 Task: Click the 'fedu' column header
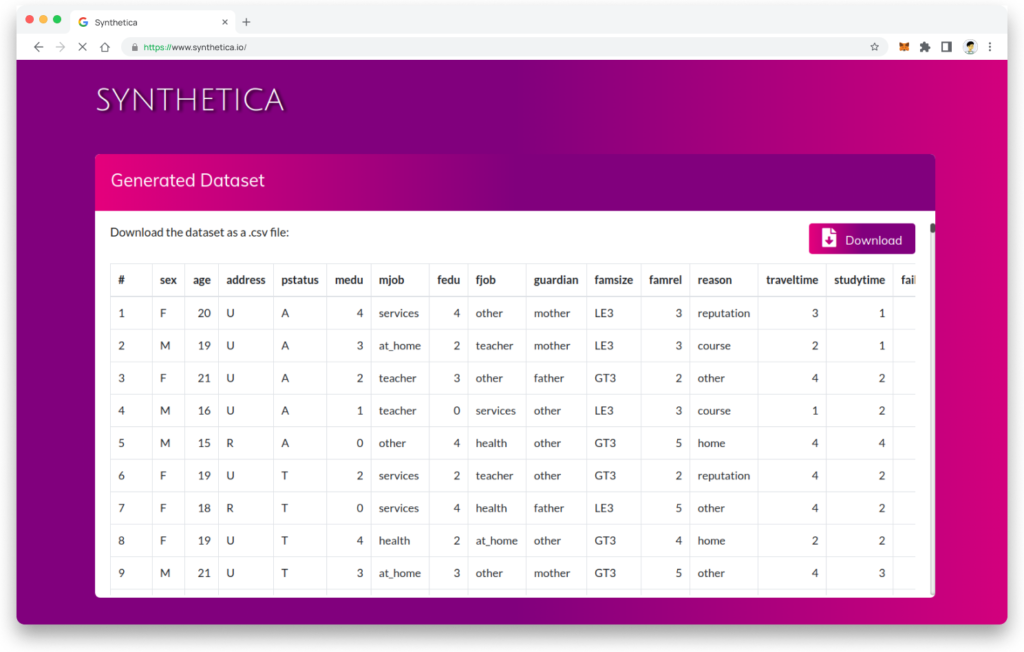[448, 280]
